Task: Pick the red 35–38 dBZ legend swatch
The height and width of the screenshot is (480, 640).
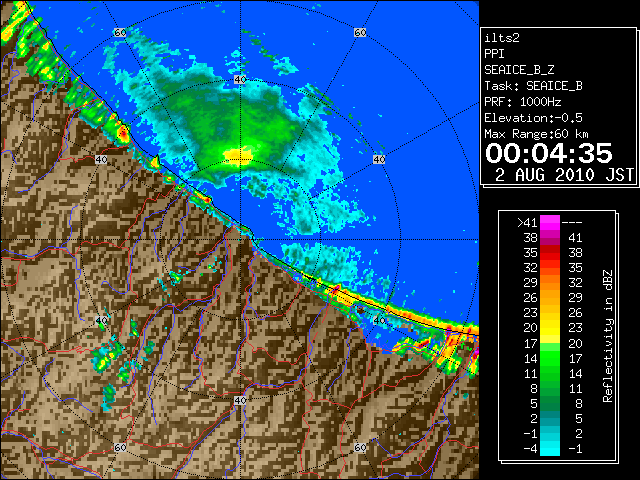Action: (x=550, y=253)
